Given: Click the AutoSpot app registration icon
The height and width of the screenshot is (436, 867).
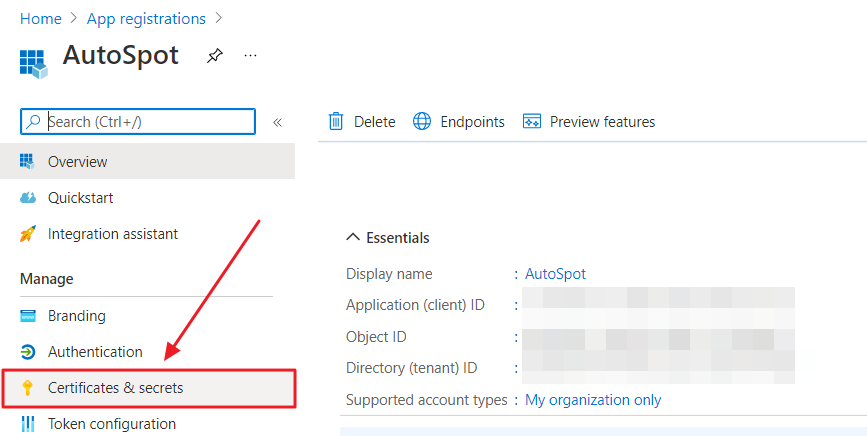Looking at the screenshot, I should [33, 61].
